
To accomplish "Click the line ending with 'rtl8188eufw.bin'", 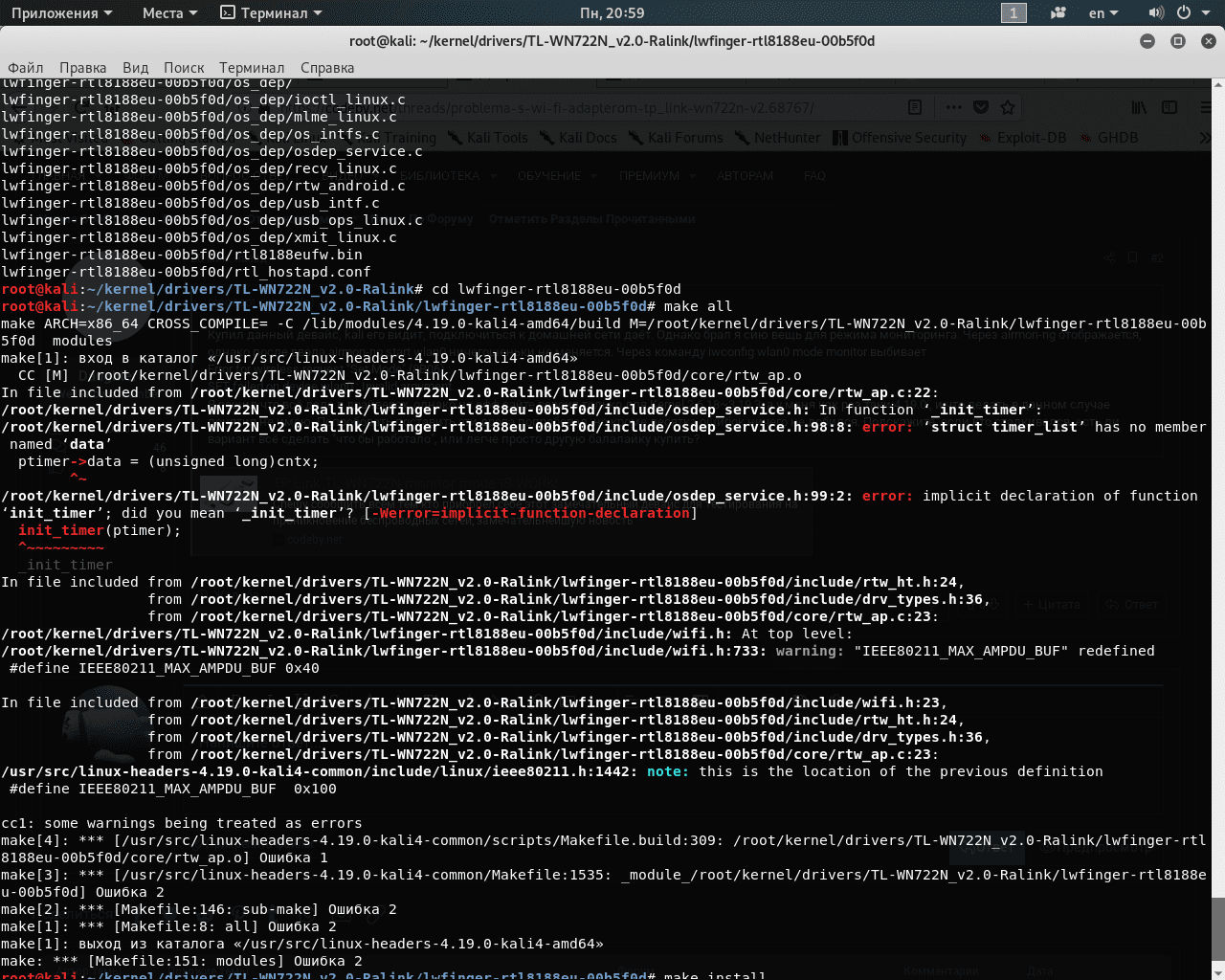I will (x=182, y=255).
